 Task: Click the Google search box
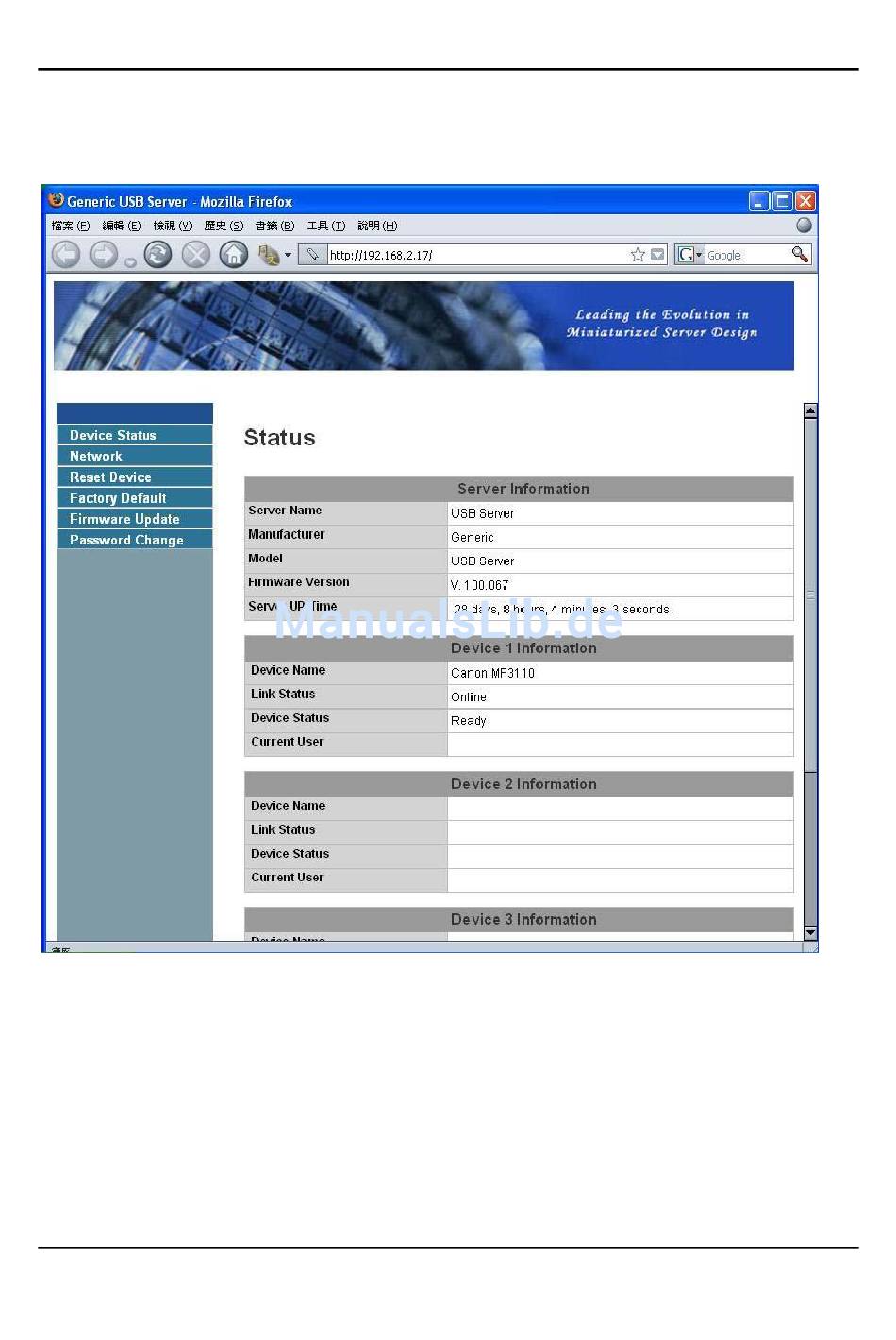(747, 255)
